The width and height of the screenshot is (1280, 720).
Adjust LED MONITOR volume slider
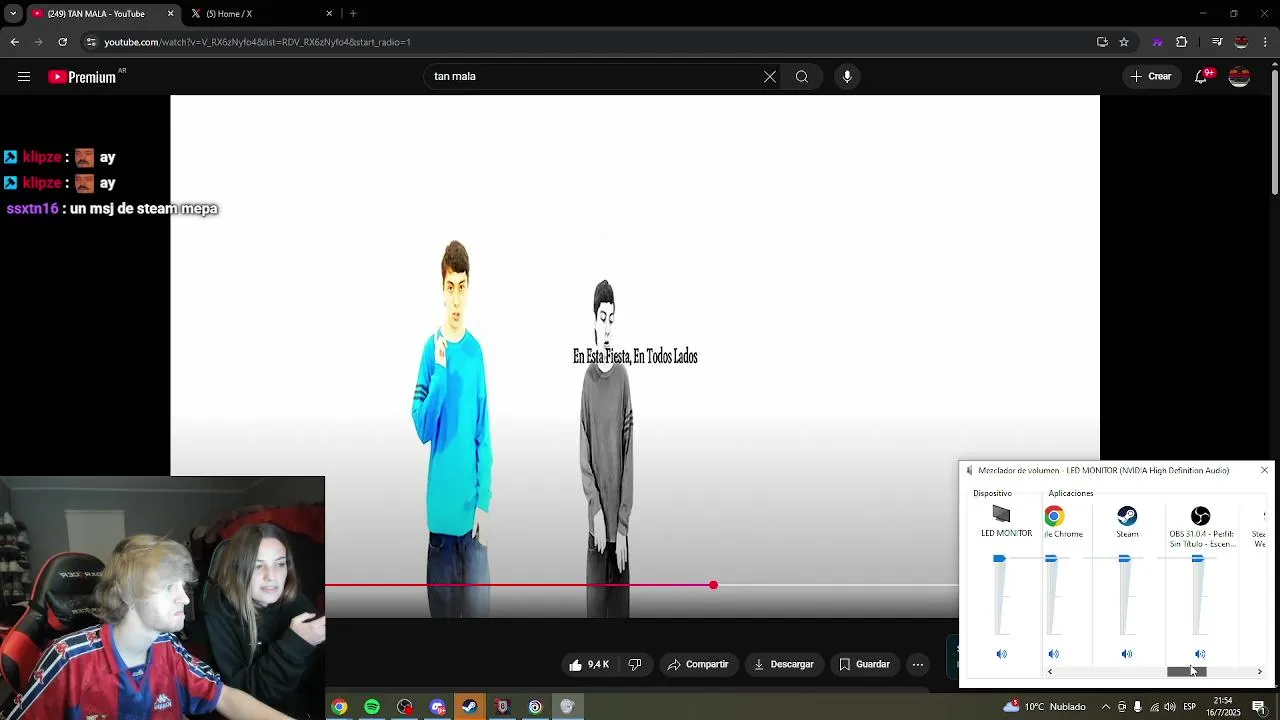pyautogui.click(x=999, y=559)
